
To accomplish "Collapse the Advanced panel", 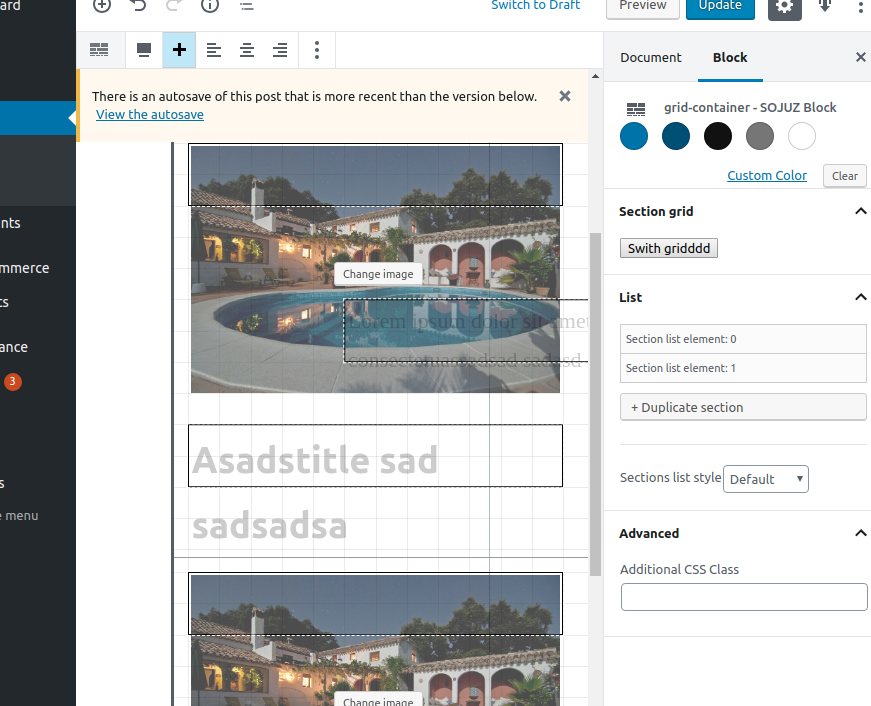I will [860, 533].
